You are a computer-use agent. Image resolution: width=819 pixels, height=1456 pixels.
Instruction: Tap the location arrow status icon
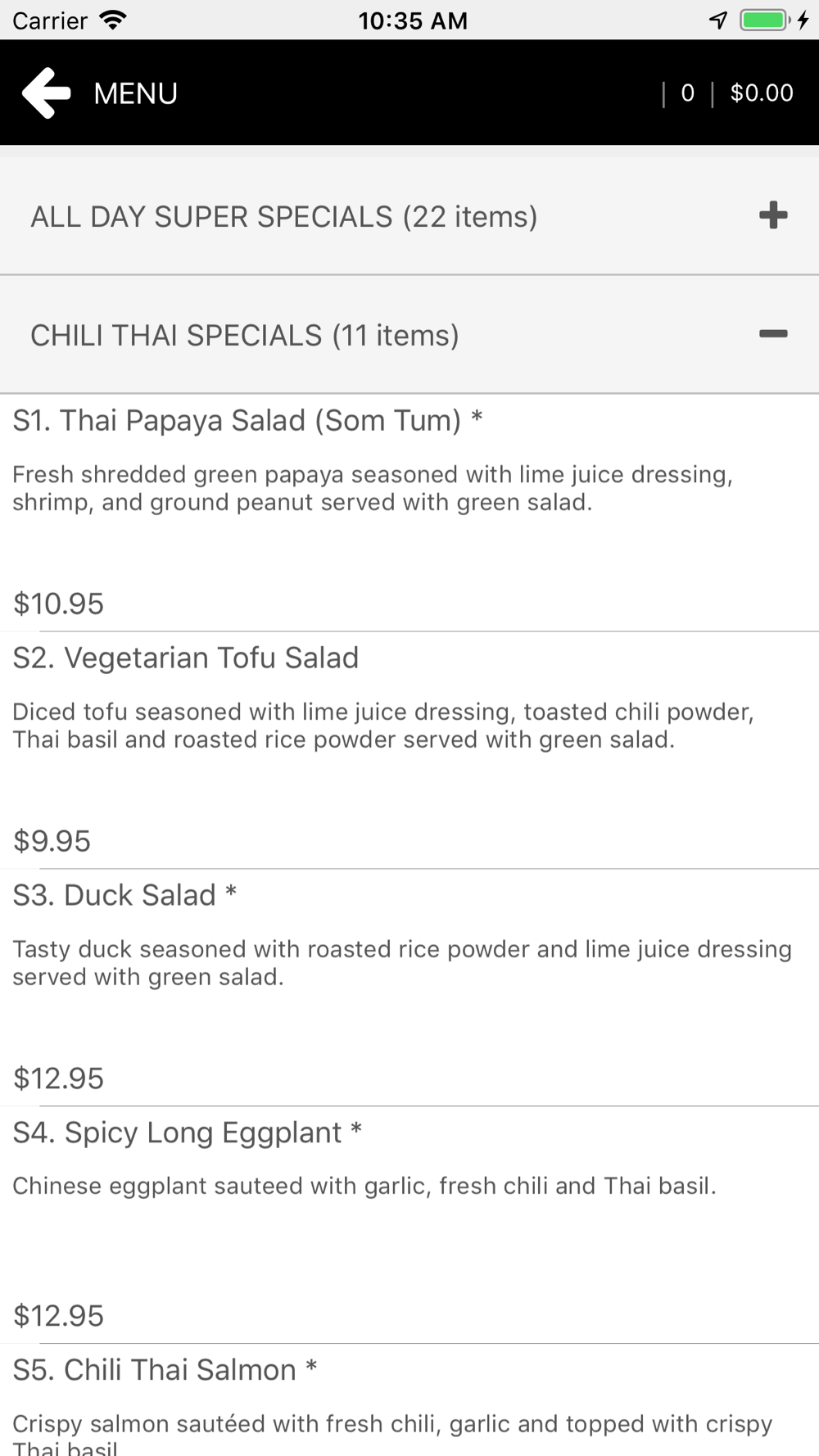click(718, 20)
